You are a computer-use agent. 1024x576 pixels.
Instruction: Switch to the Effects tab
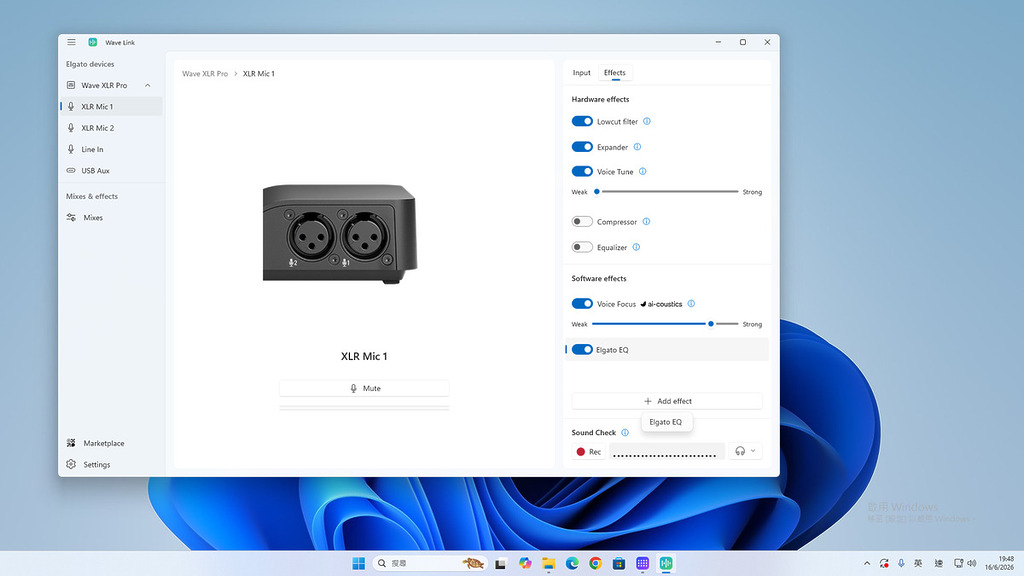pos(615,72)
